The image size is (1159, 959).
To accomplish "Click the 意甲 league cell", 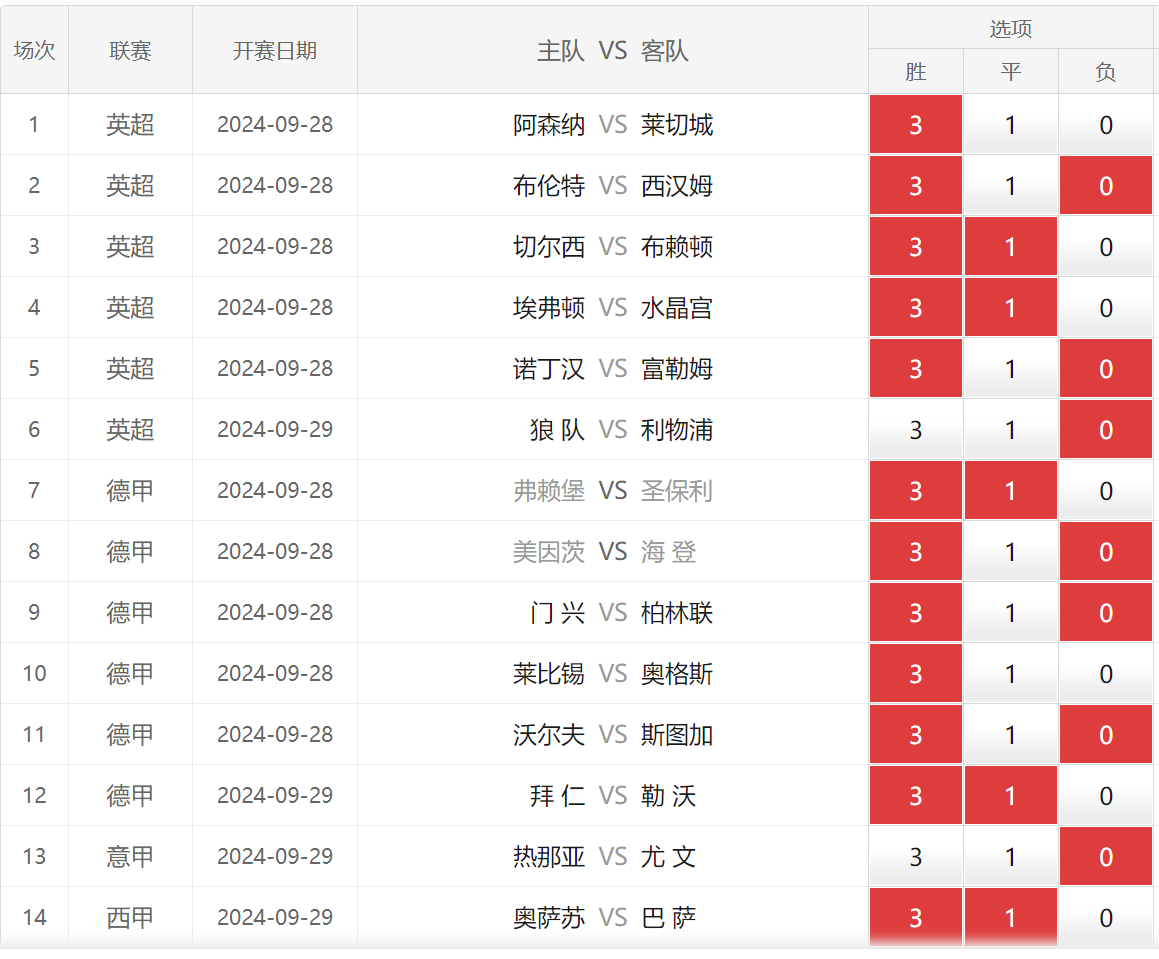I will [x=130, y=856].
